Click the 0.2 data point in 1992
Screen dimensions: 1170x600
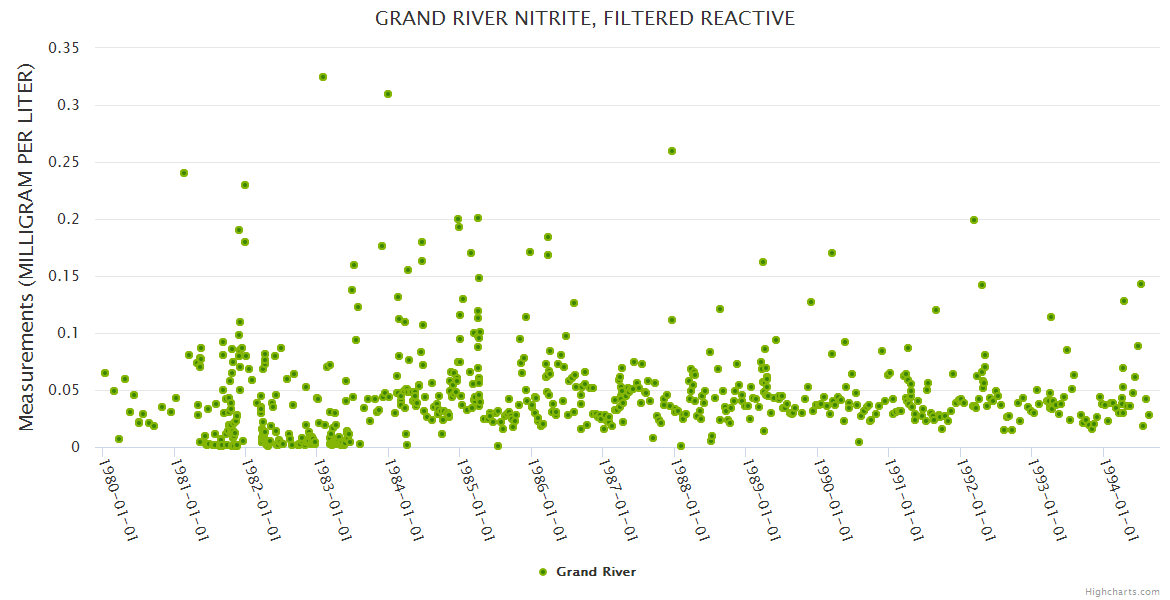[974, 220]
